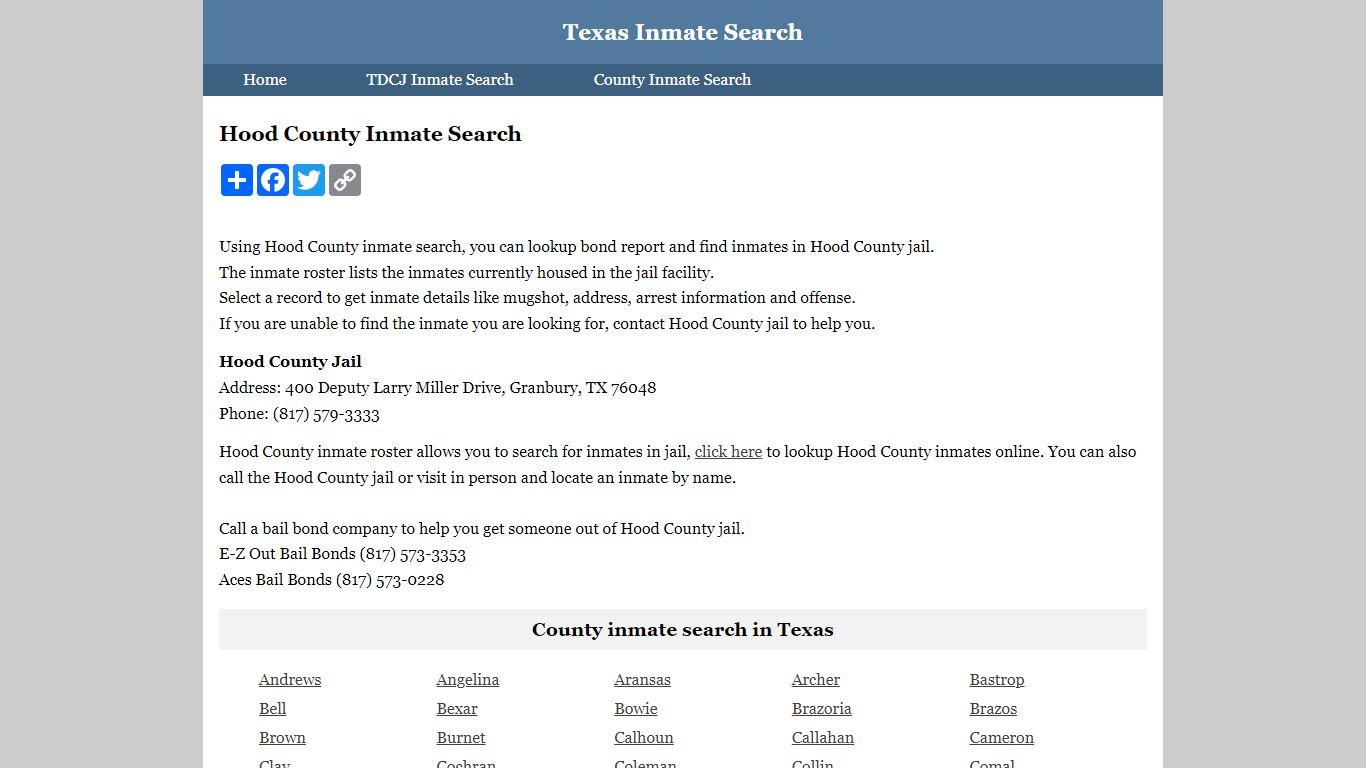Image resolution: width=1366 pixels, height=768 pixels.
Task: Select the Burnet county link
Action: [x=460, y=737]
